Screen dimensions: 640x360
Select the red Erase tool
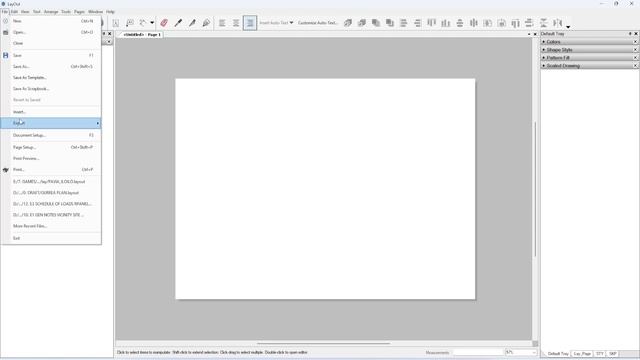pos(164,23)
